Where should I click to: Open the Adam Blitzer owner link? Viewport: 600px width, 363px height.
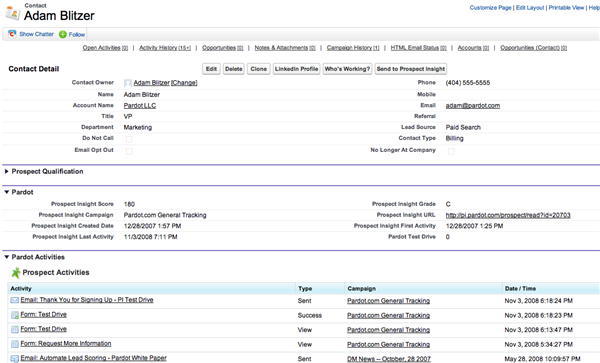point(152,83)
